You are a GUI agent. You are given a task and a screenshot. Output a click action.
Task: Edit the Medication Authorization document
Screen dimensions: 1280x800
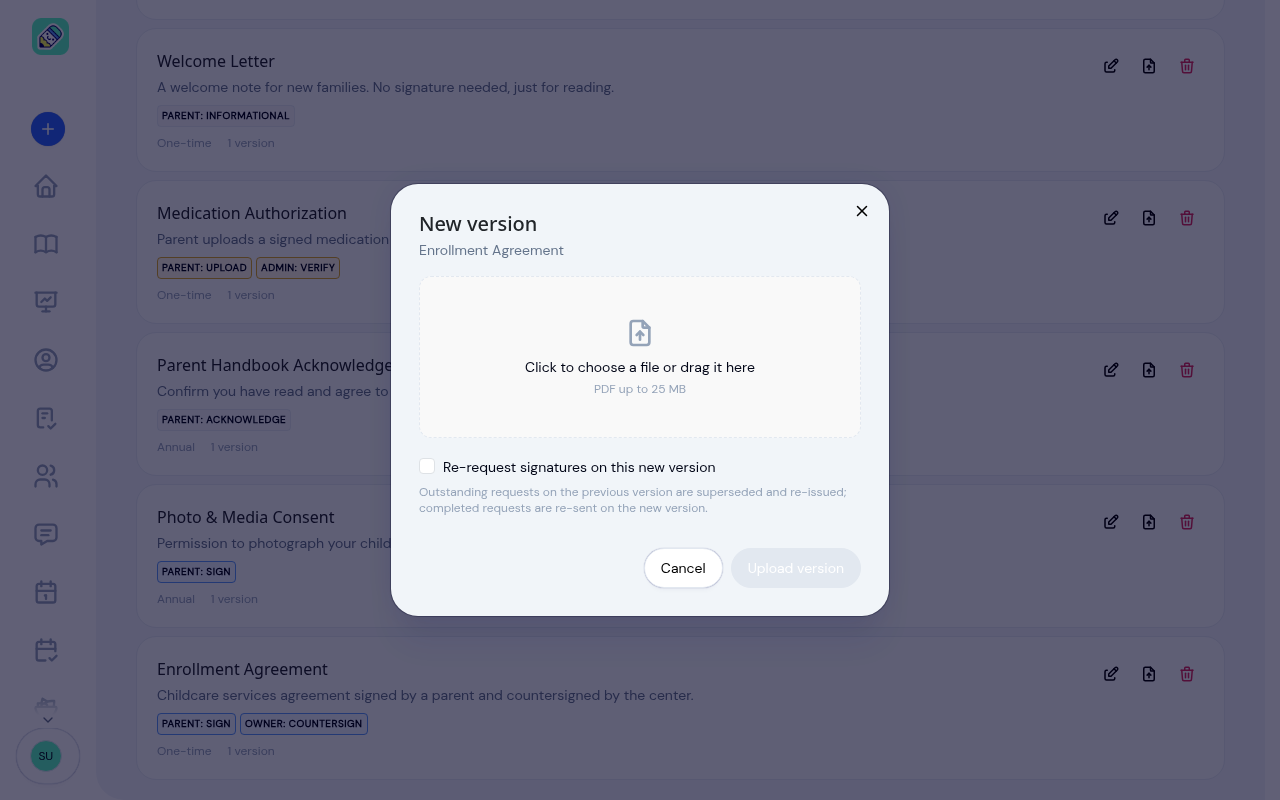point(1111,218)
